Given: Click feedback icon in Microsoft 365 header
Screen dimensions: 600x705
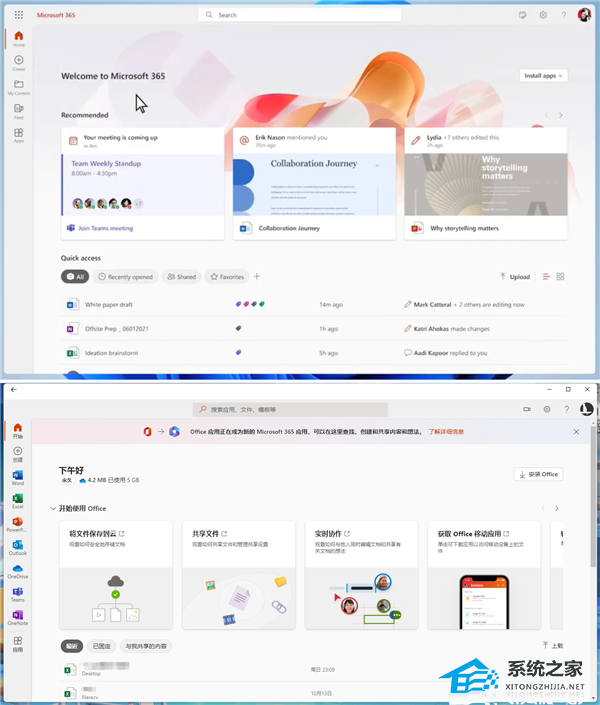Looking at the screenshot, I should pos(522,15).
